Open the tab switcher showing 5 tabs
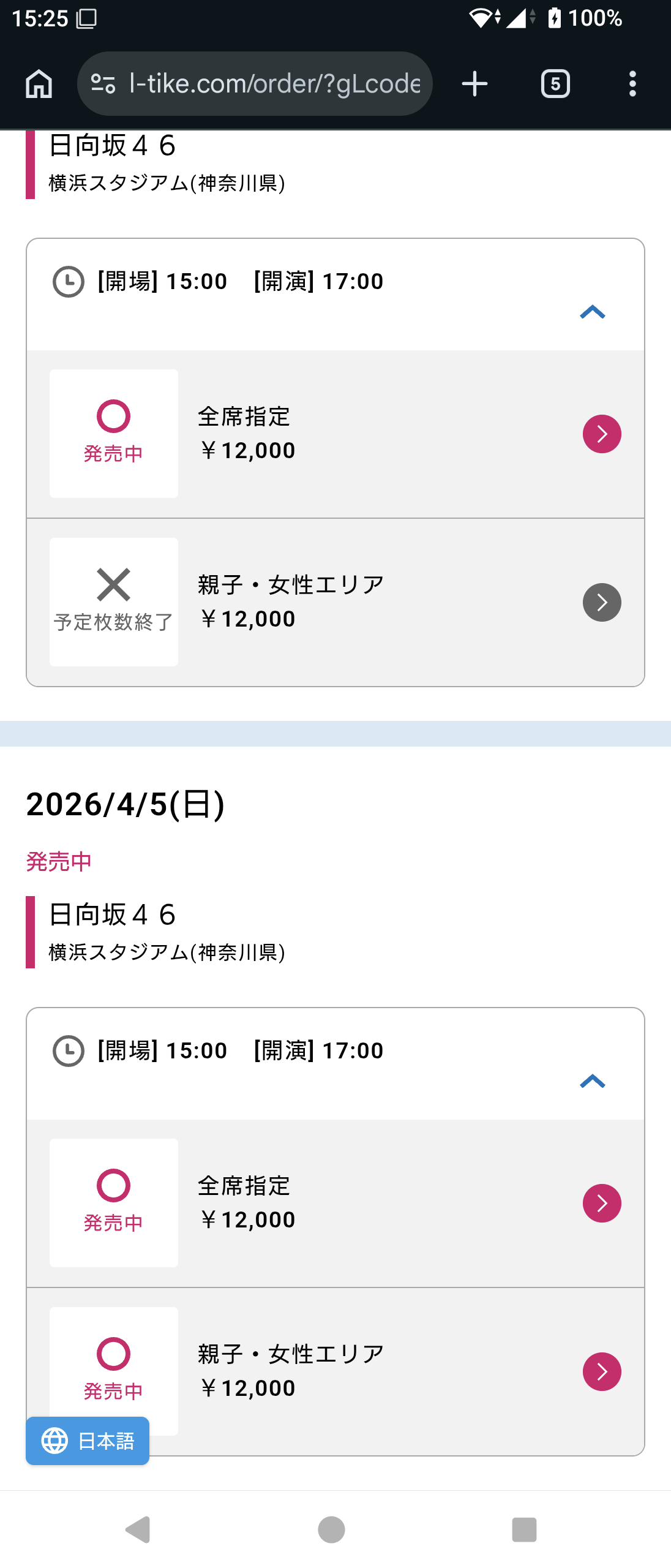Viewport: 671px width, 1568px height. click(555, 84)
